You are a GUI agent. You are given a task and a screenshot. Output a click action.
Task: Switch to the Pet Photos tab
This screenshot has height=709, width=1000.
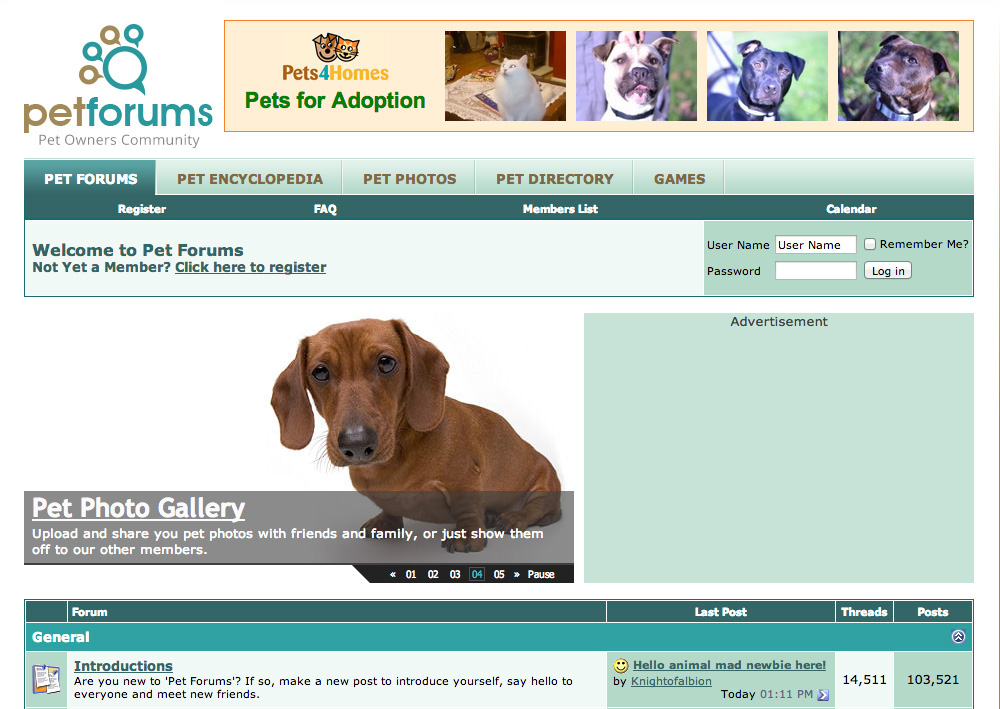coord(409,179)
